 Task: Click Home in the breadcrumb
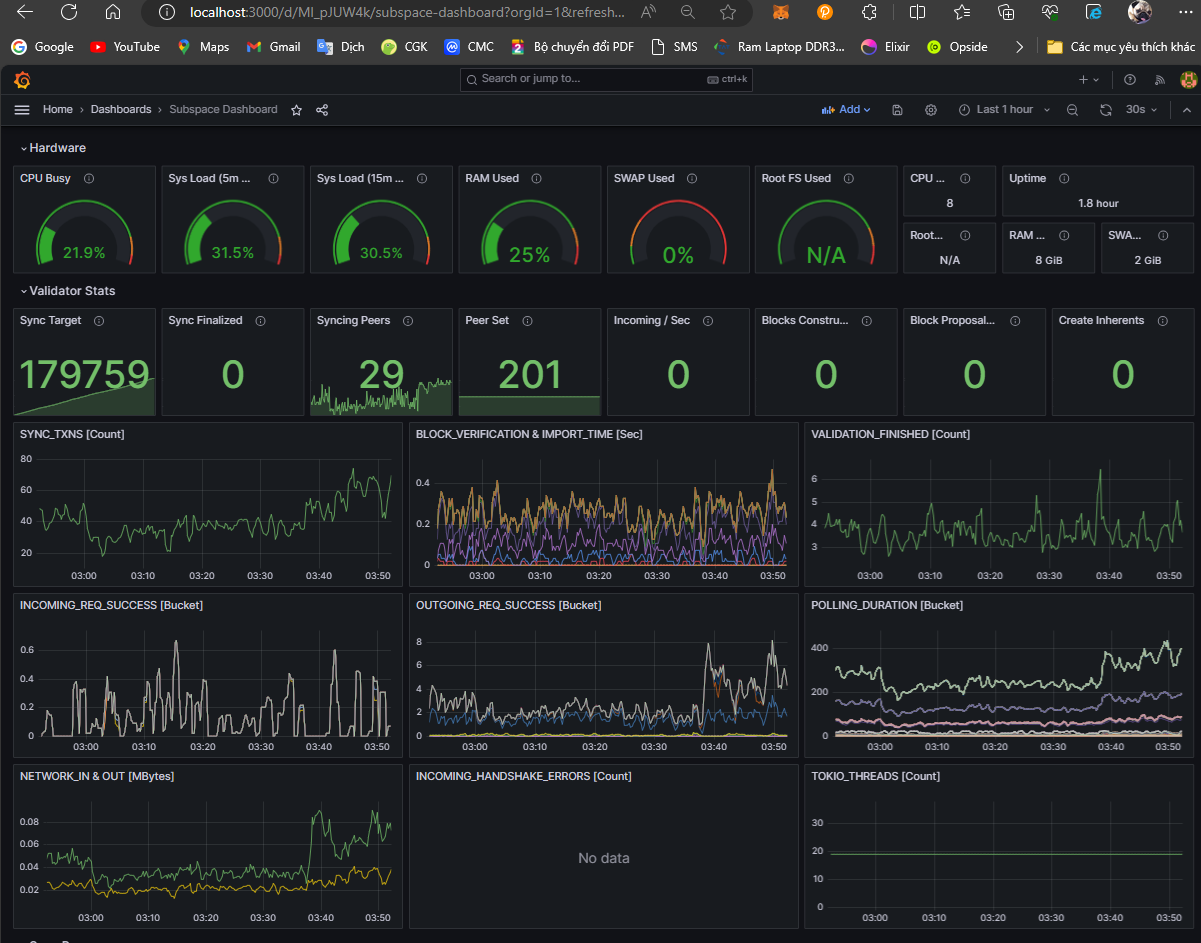coord(57,109)
